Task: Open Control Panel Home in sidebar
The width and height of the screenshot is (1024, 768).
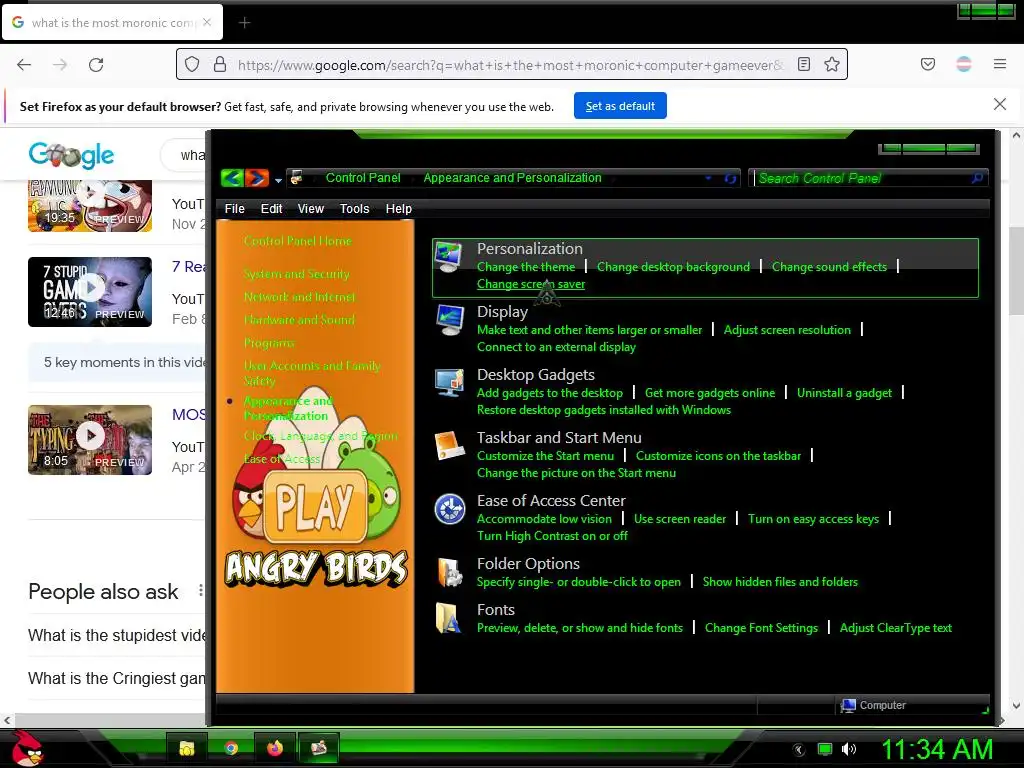Action: pos(298,241)
